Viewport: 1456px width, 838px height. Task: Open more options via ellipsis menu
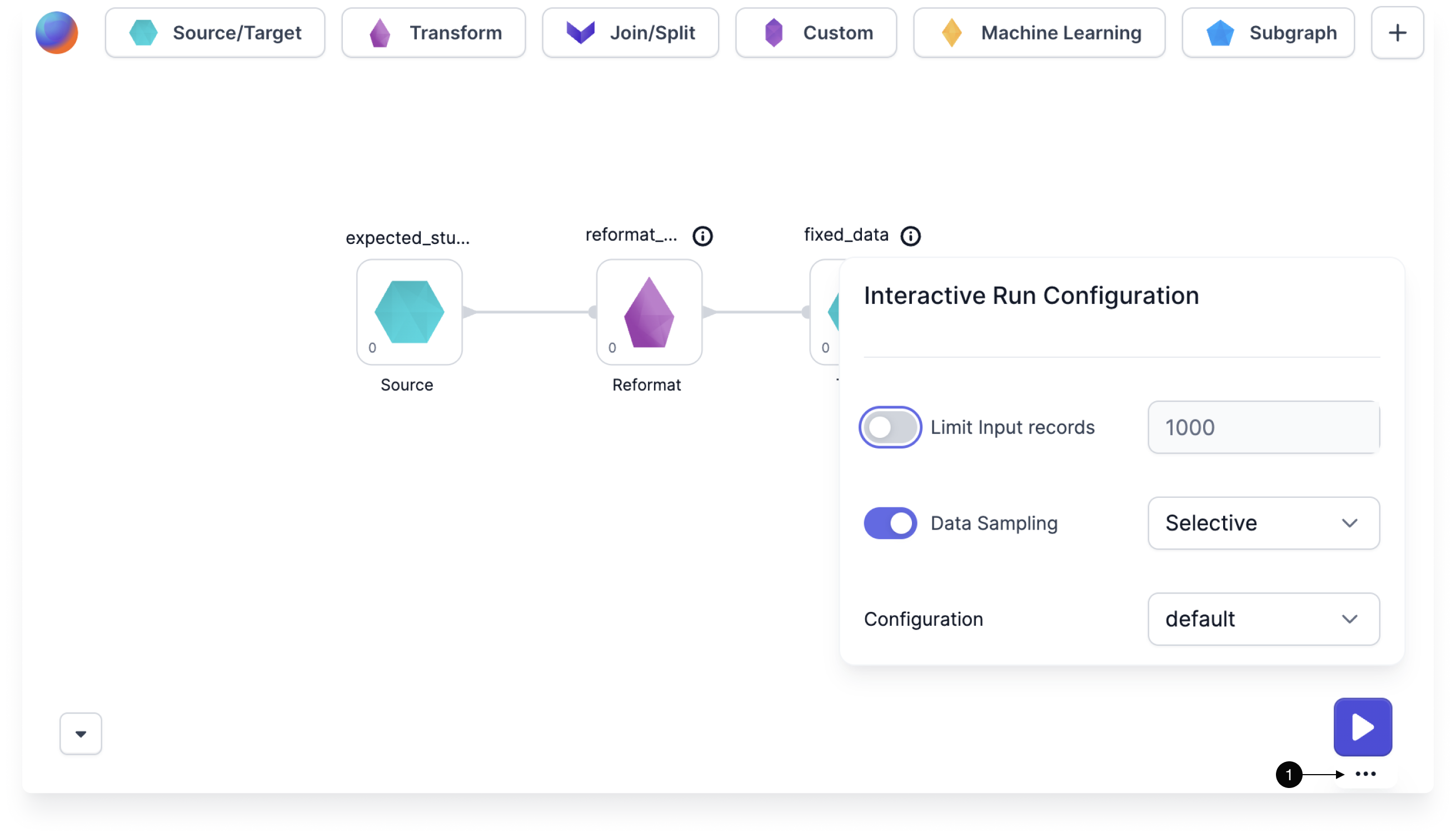tap(1364, 774)
